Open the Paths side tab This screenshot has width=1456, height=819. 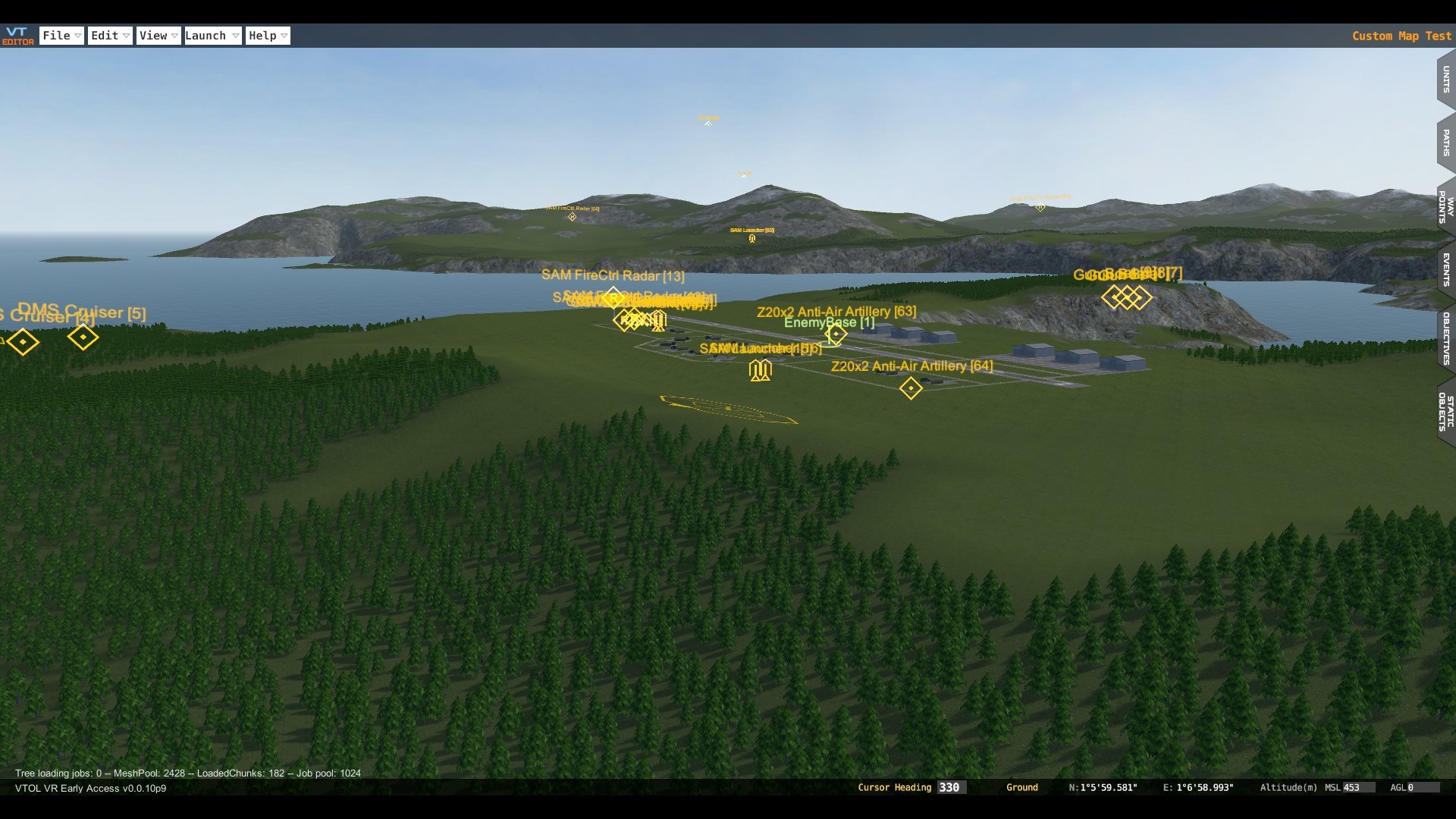tap(1445, 143)
